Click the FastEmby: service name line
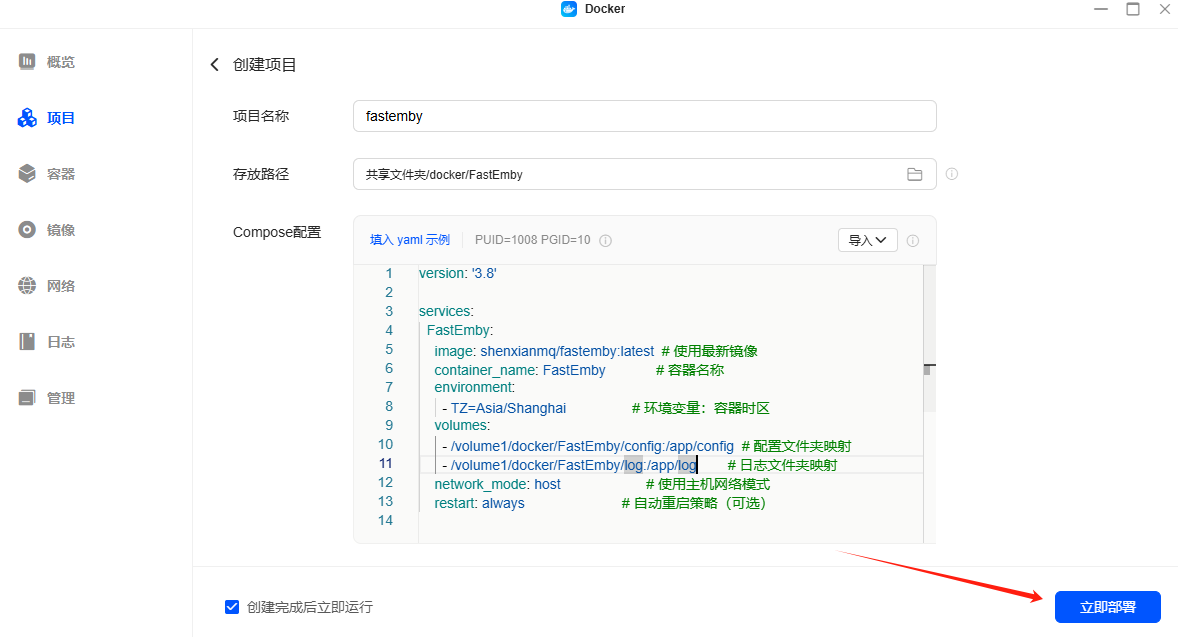The image size is (1178, 637). pos(460,330)
